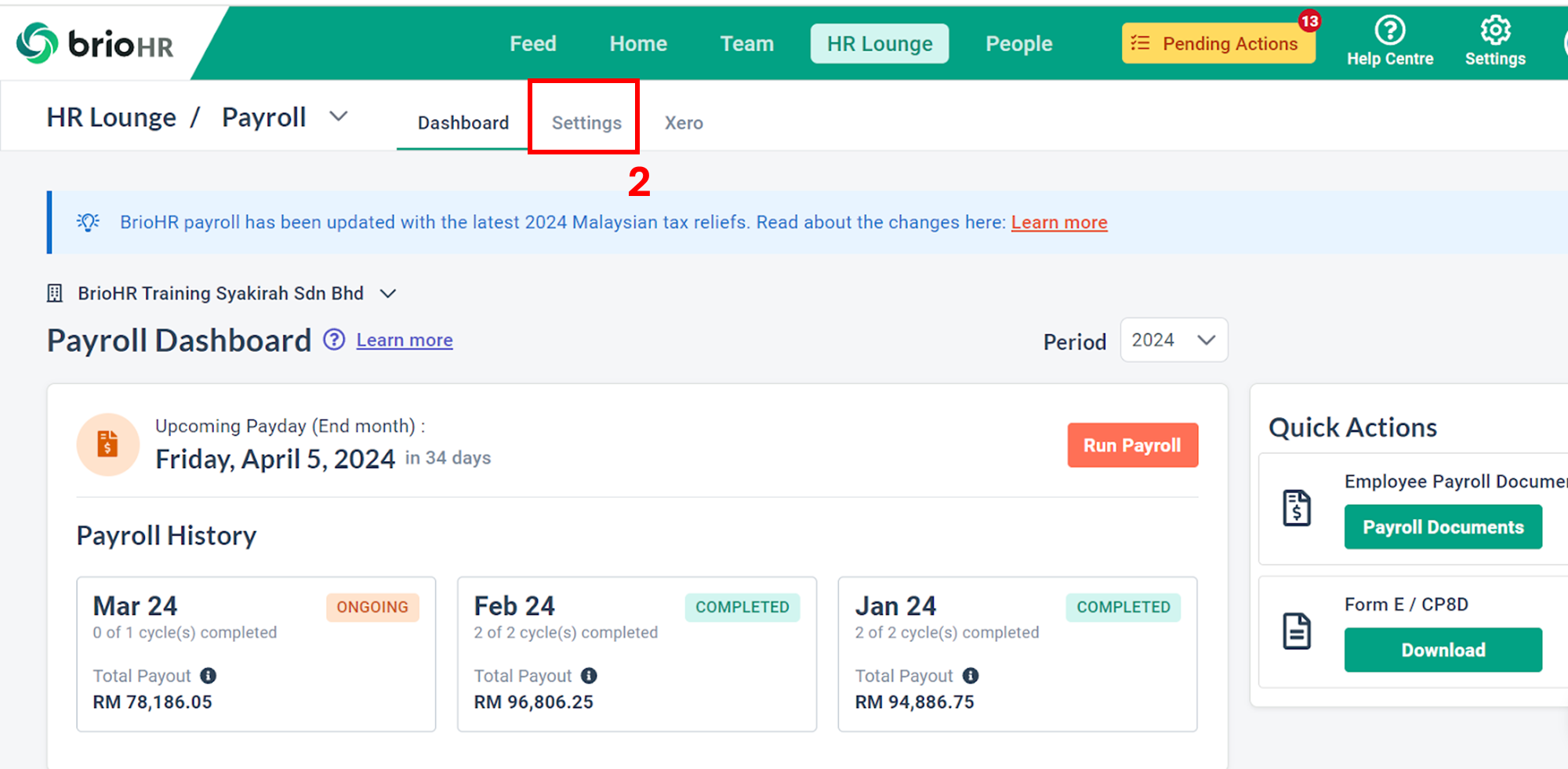The height and width of the screenshot is (769, 1568).
Task: Click the orange payday document icon
Action: (x=108, y=444)
